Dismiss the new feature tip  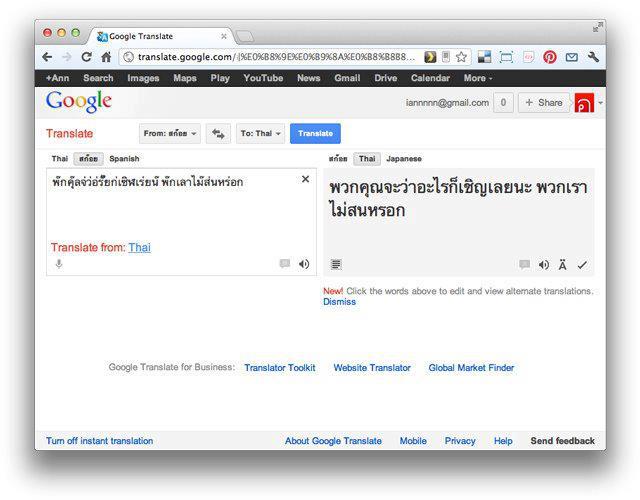tap(339, 302)
